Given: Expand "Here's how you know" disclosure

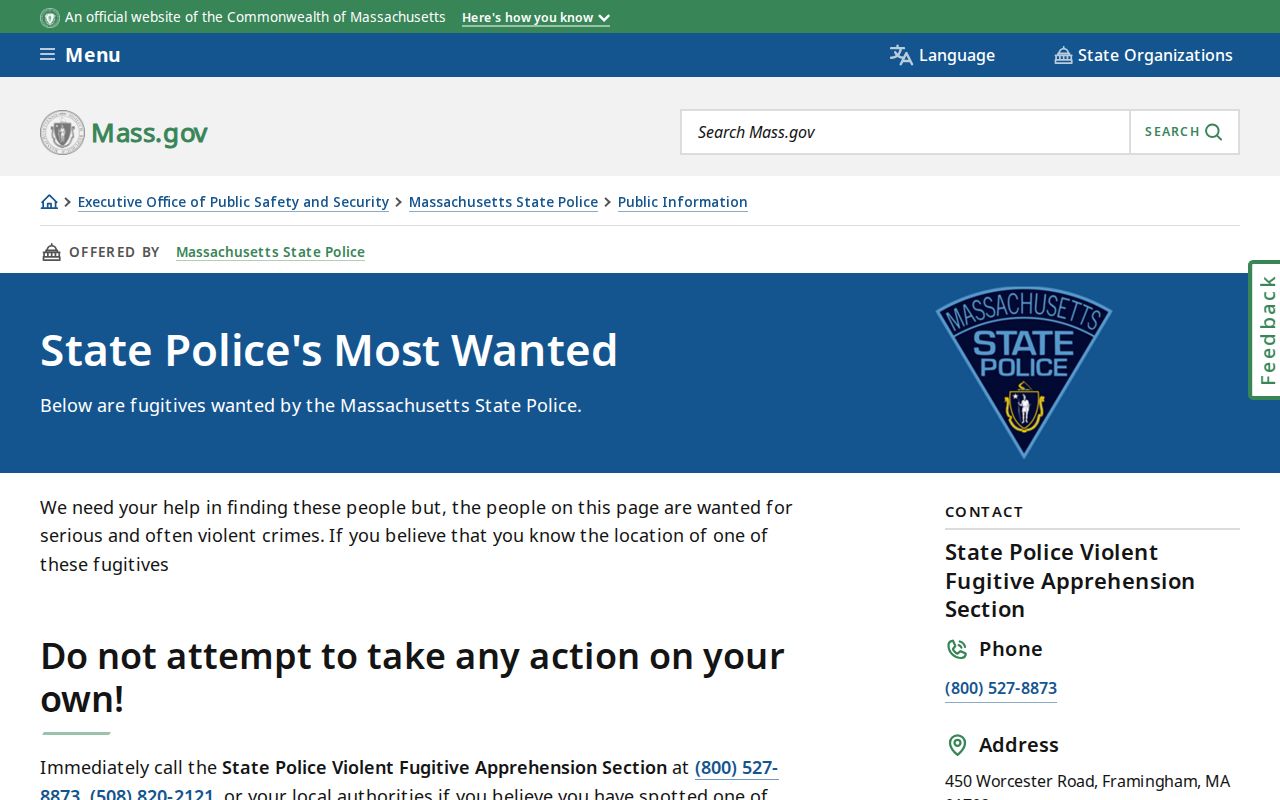Looking at the screenshot, I should 535,17.
